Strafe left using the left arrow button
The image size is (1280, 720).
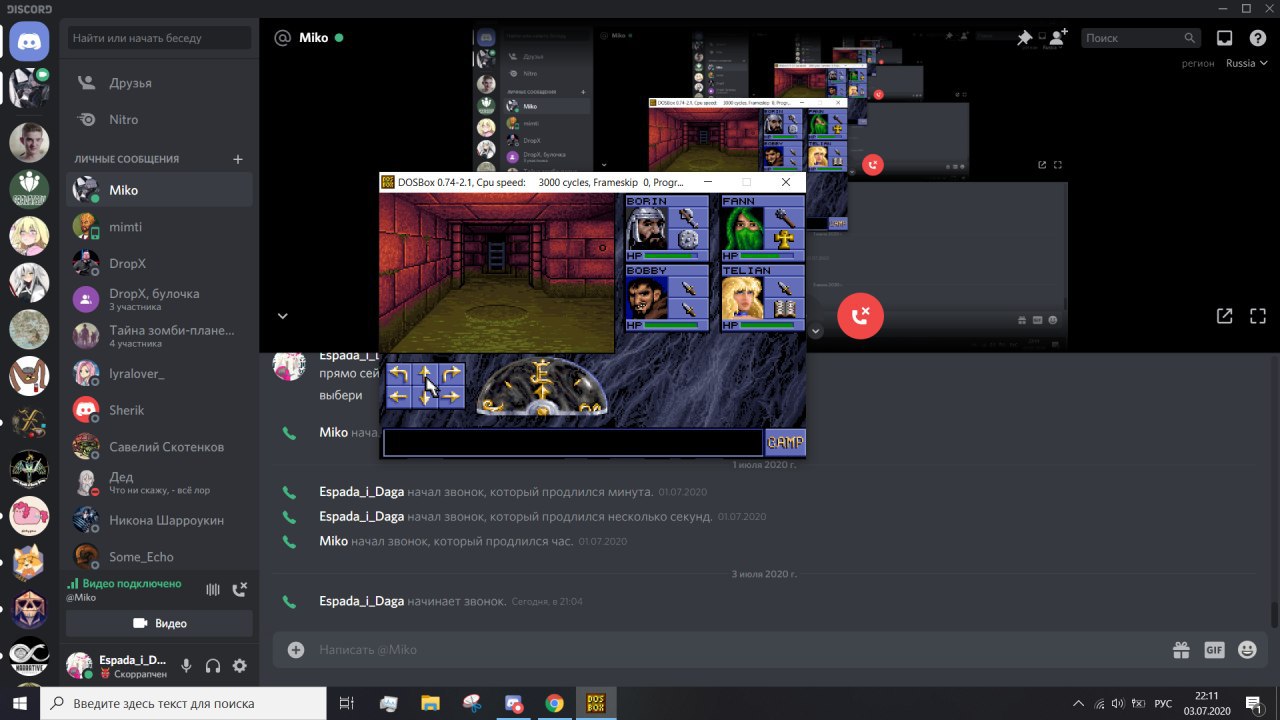click(399, 397)
